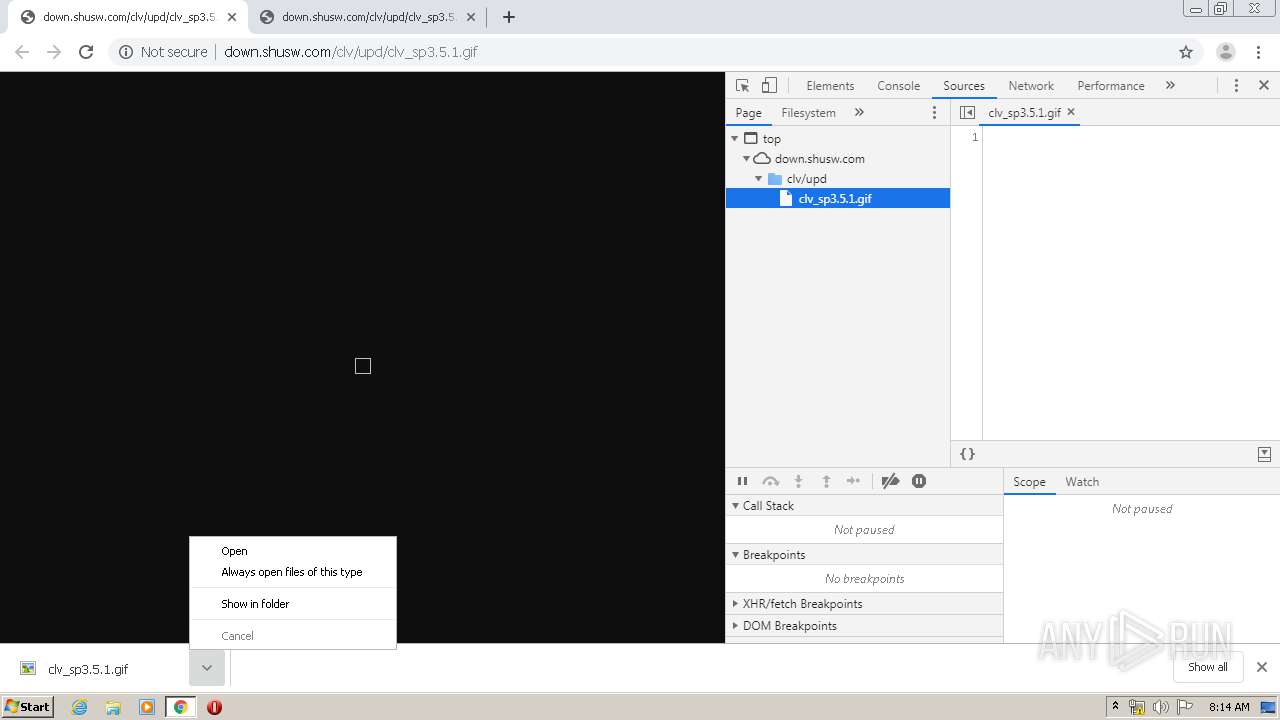Close the first browser tab

pyautogui.click(x=232, y=17)
